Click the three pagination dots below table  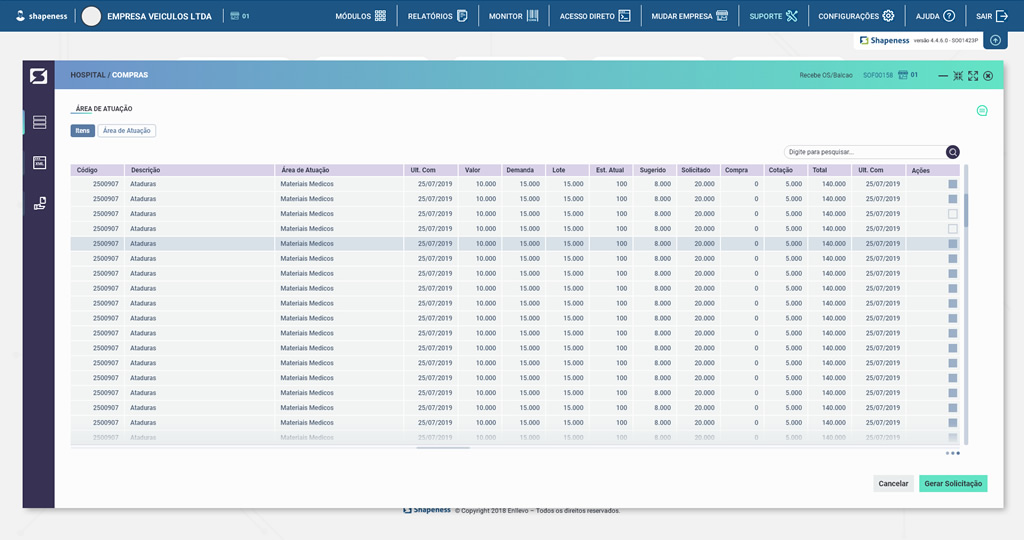[953, 453]
